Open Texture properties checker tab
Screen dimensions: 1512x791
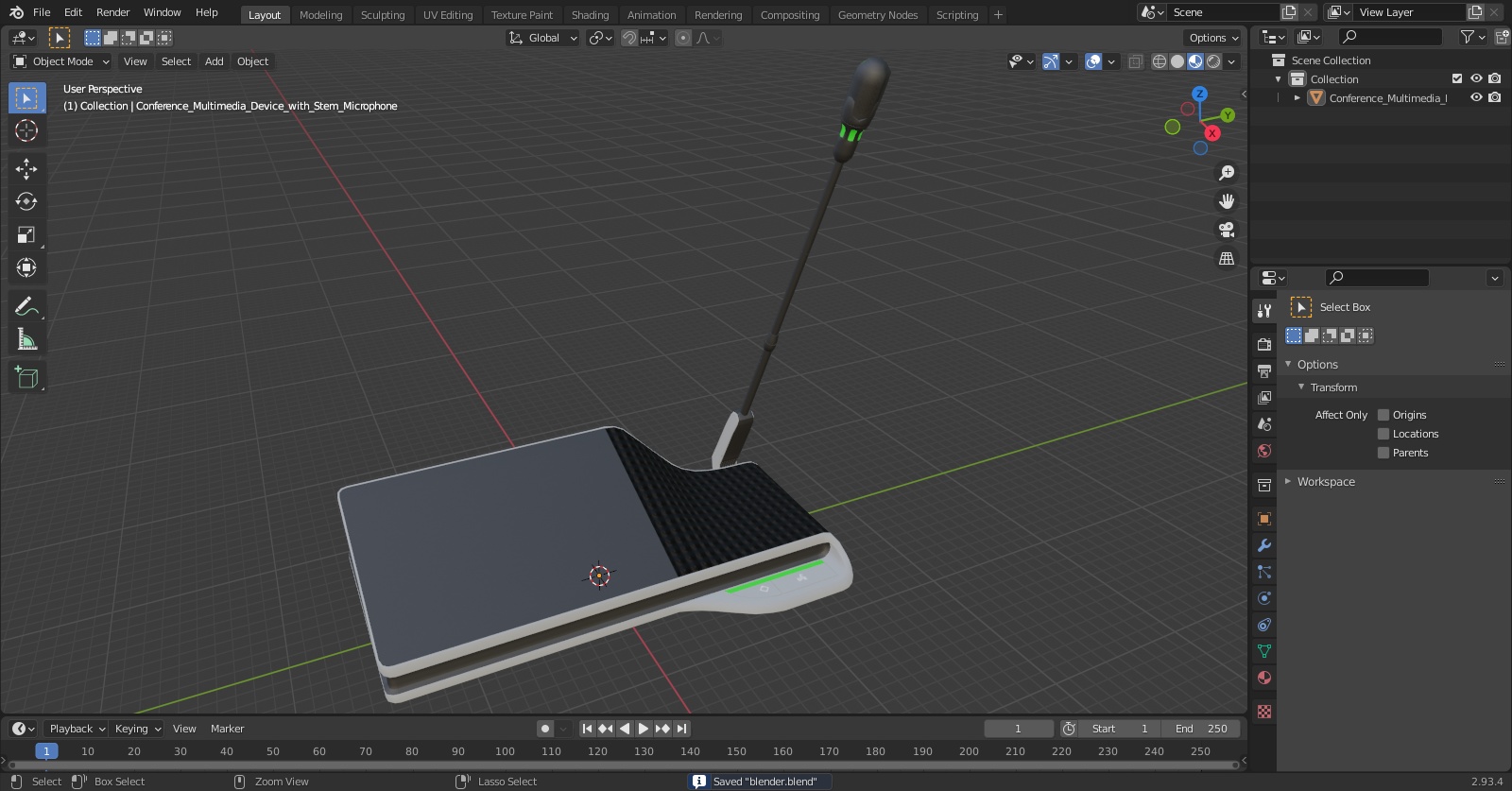1264,712
